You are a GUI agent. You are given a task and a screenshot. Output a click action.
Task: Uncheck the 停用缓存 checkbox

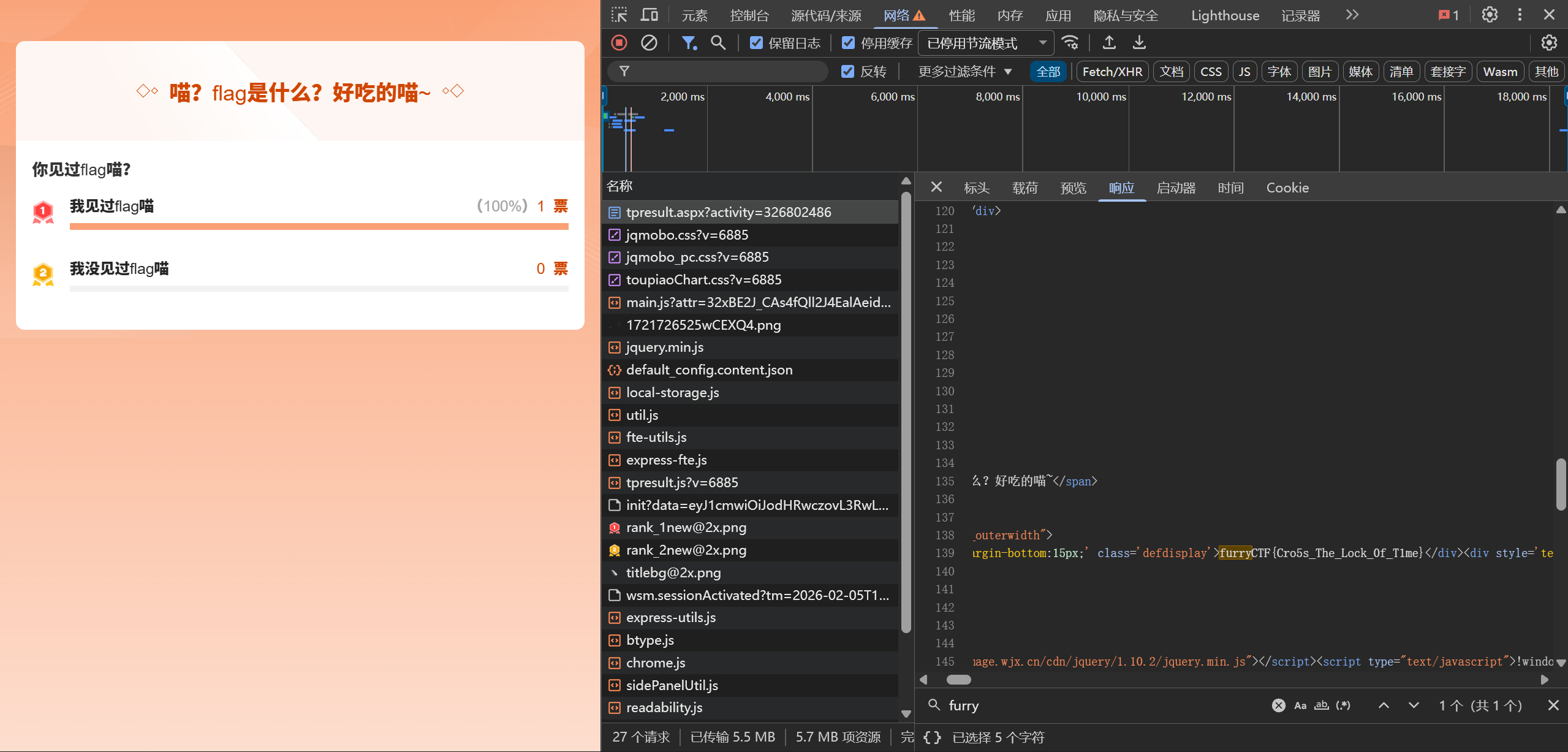click(848, 42)
